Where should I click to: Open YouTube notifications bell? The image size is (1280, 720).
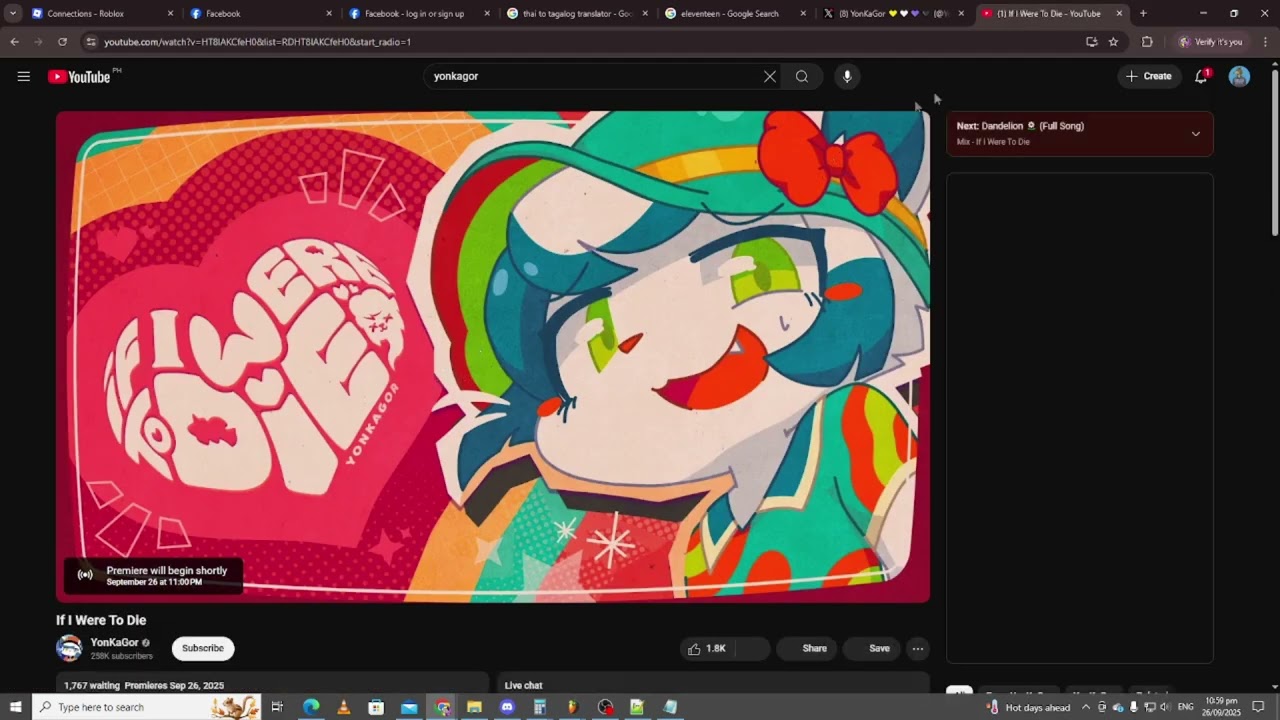pyautogui.click(x=1201, y=76)
